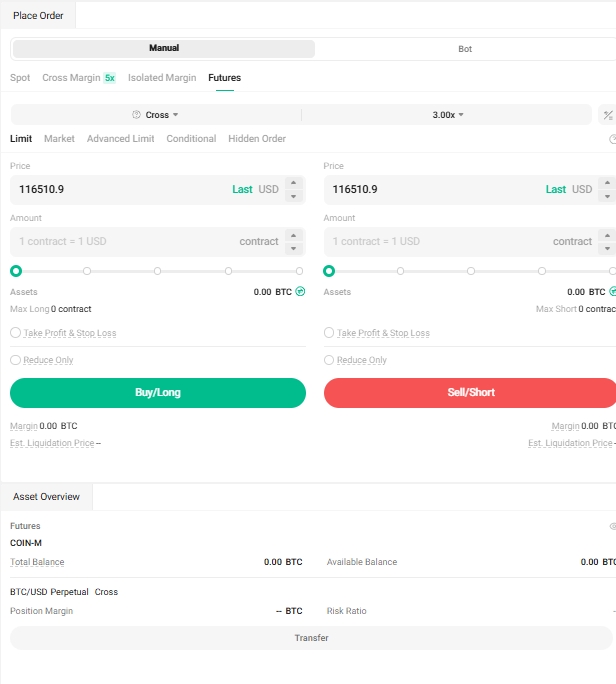Click the transfer icon beside Buy-side BTC assets
This screenshot has width=616, height=684.
[x=300, y=292]
